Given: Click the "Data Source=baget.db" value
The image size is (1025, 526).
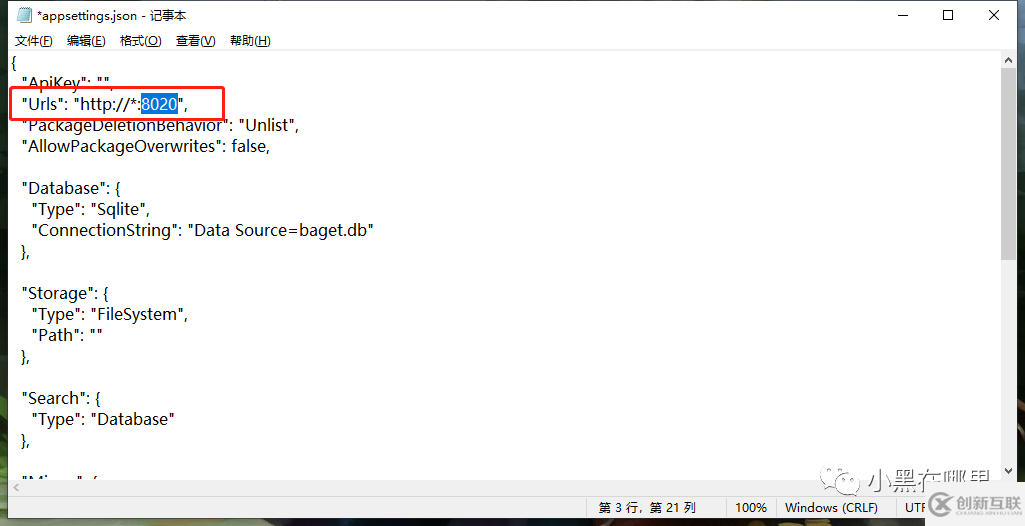Looking at the screenshot, I should (280, 230).
